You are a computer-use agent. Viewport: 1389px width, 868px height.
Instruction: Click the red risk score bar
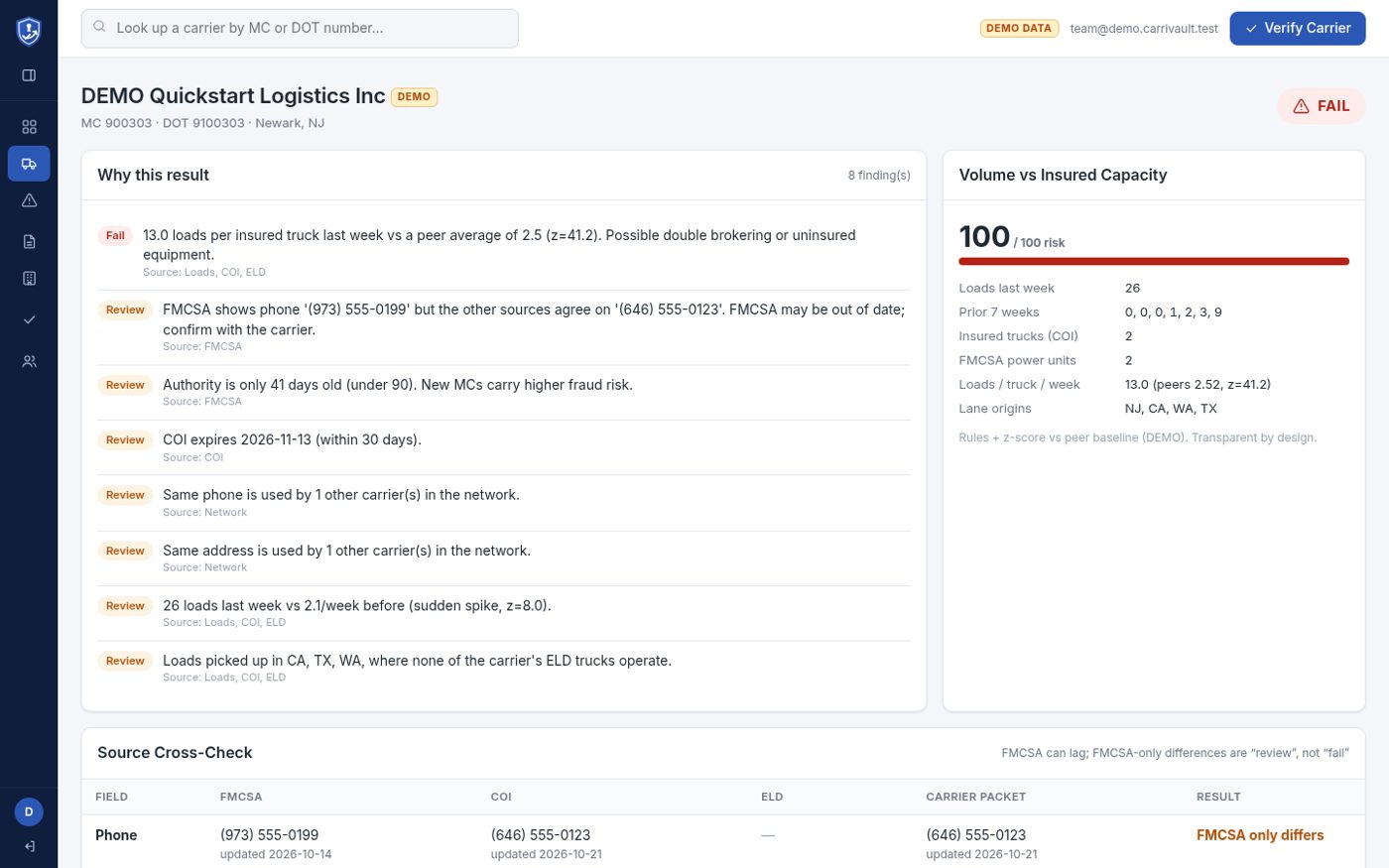(x=1154, y=262)
